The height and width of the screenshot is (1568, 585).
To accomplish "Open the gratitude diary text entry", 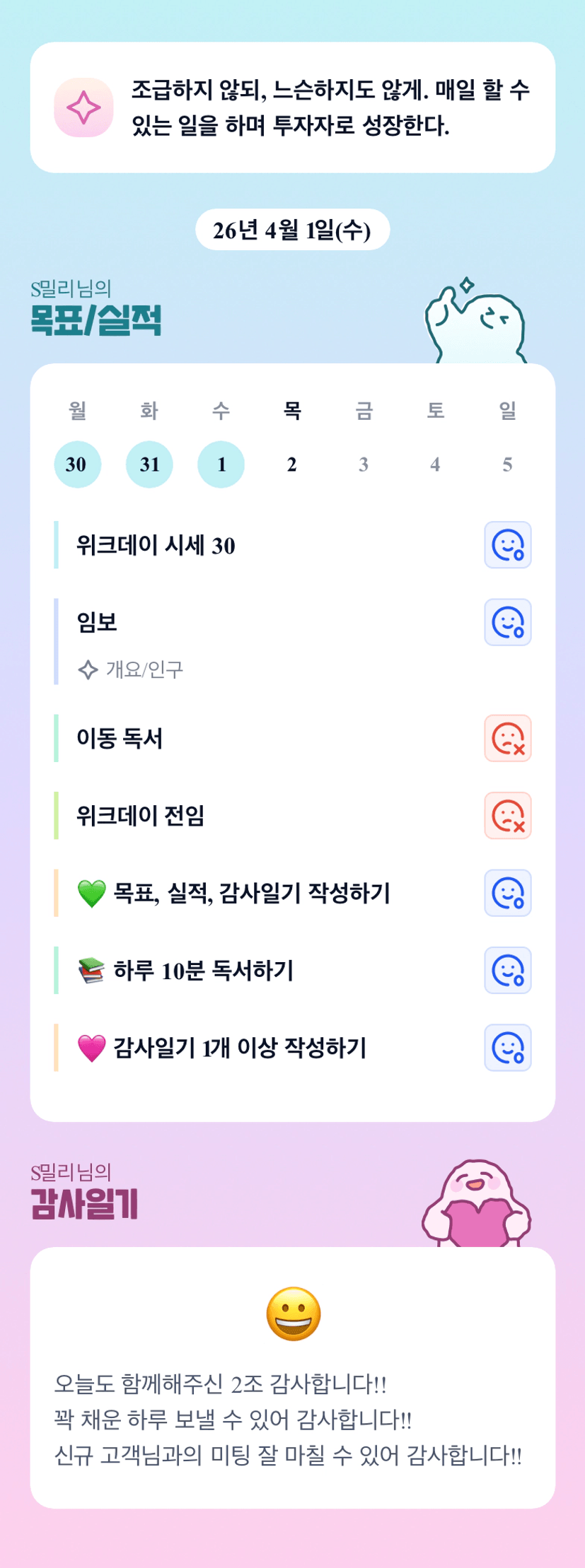I will (289, 1420).
